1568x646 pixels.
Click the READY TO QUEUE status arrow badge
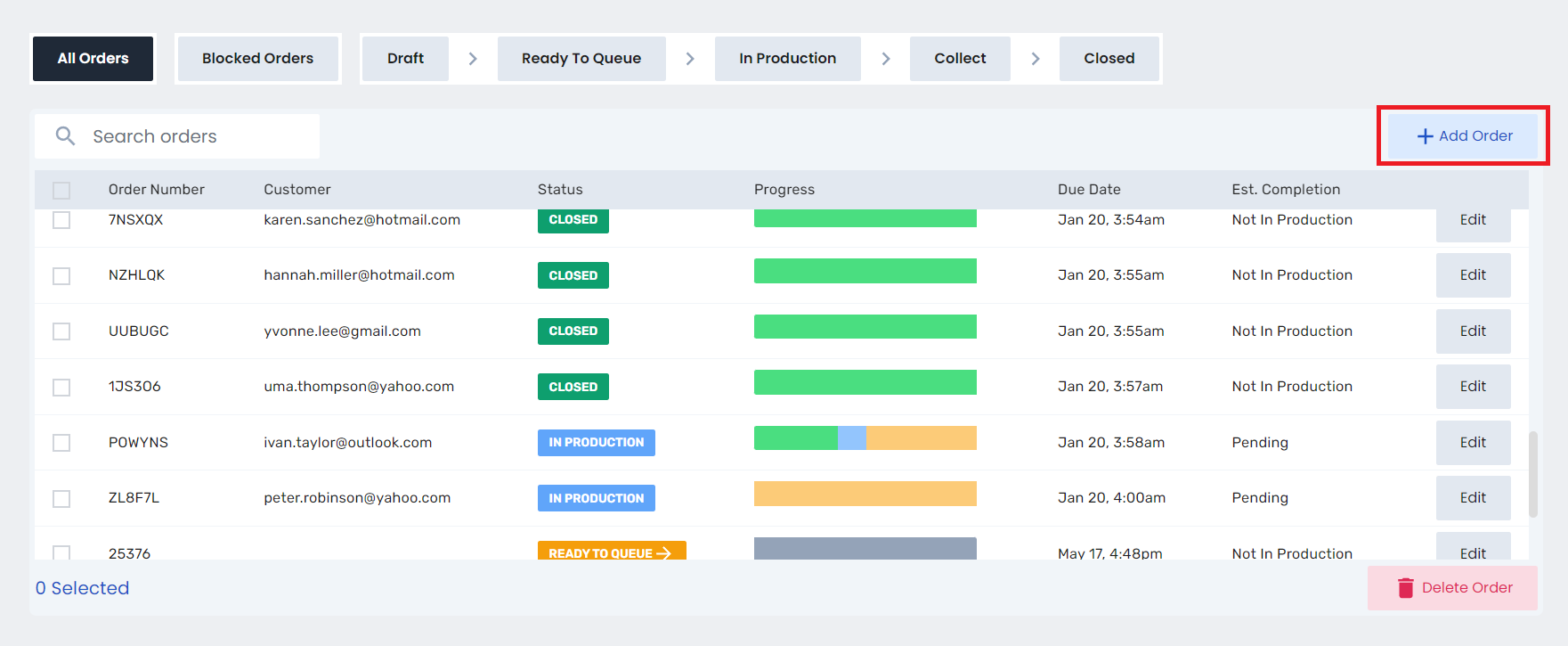point(611,552)
